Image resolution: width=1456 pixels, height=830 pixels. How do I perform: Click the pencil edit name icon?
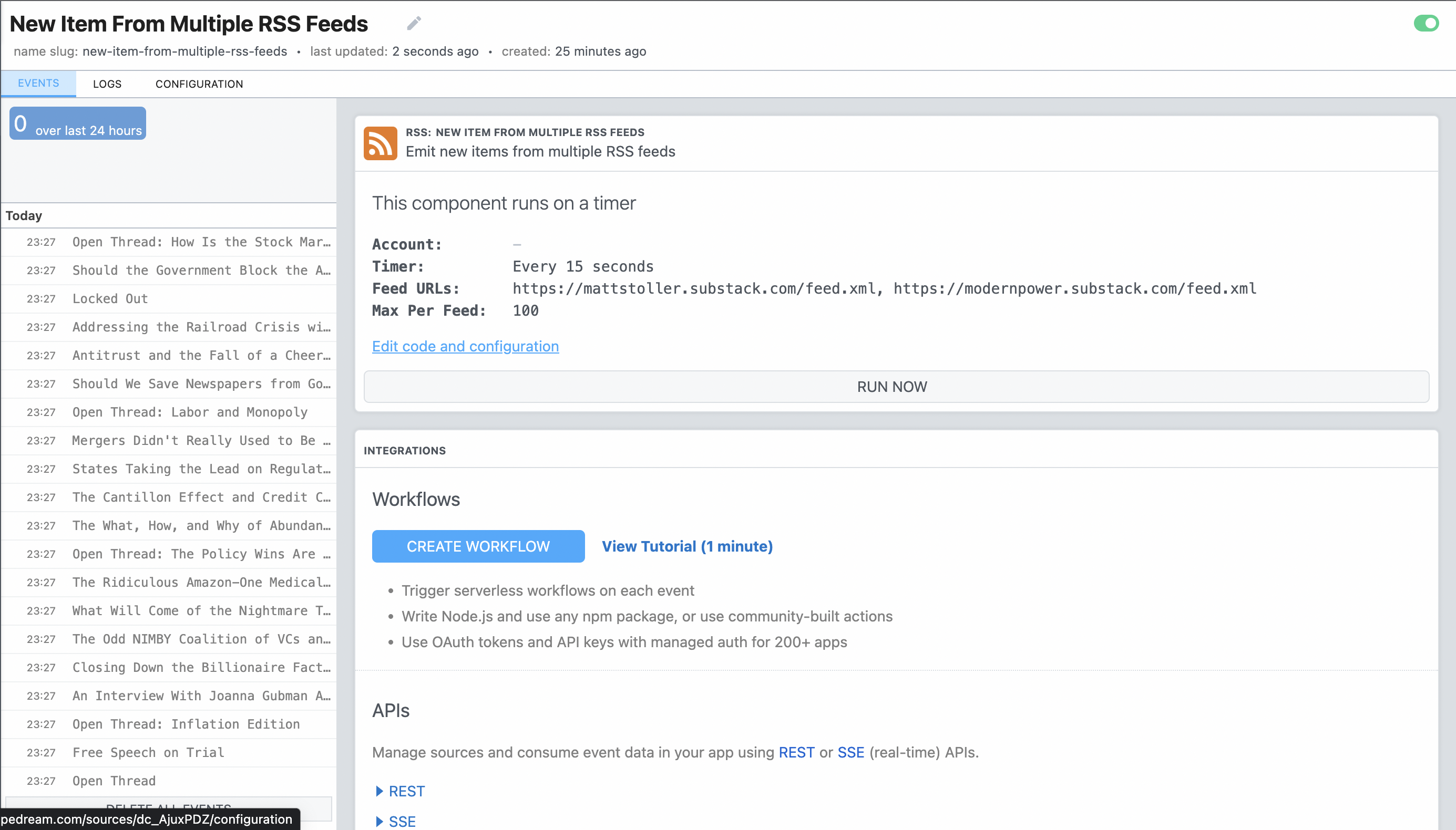(414, 23)
